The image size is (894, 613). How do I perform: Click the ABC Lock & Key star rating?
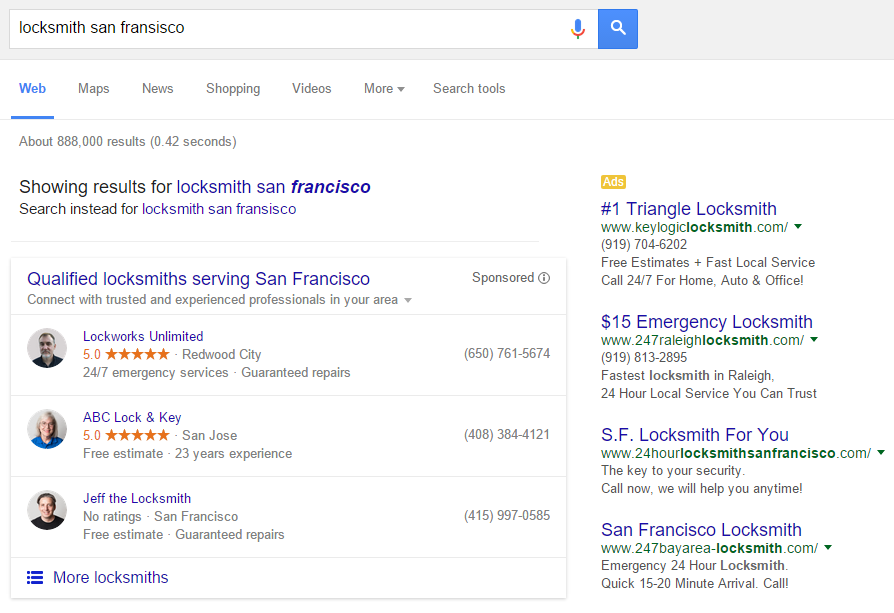click(x=137, y=435)
